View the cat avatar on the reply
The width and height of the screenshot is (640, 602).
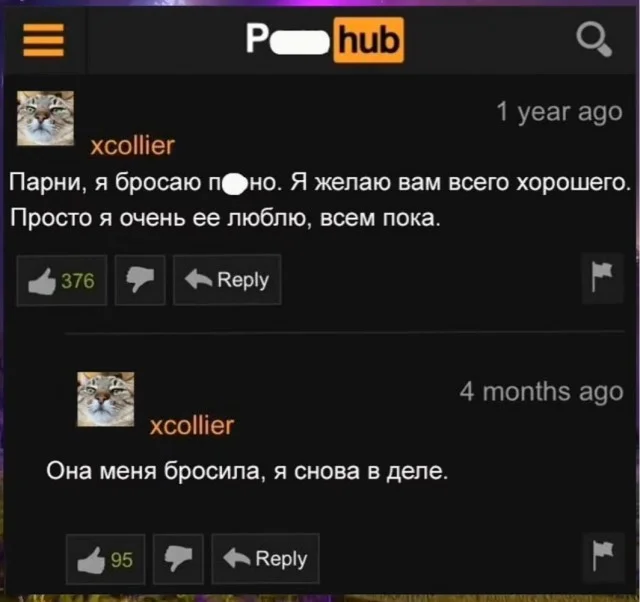106,399
